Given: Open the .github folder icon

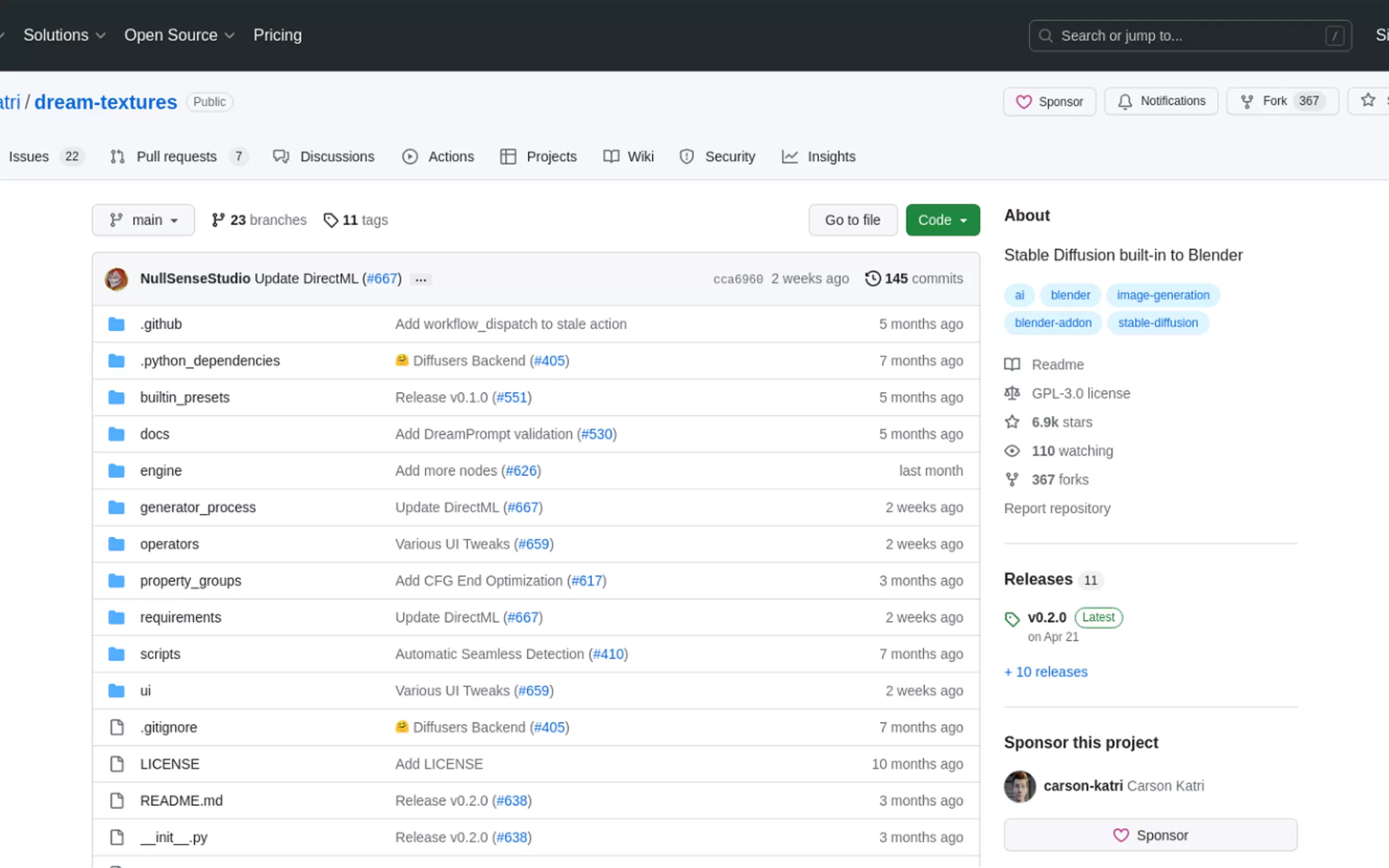Looking at the screenshot, I should click(x=116, y=324).
